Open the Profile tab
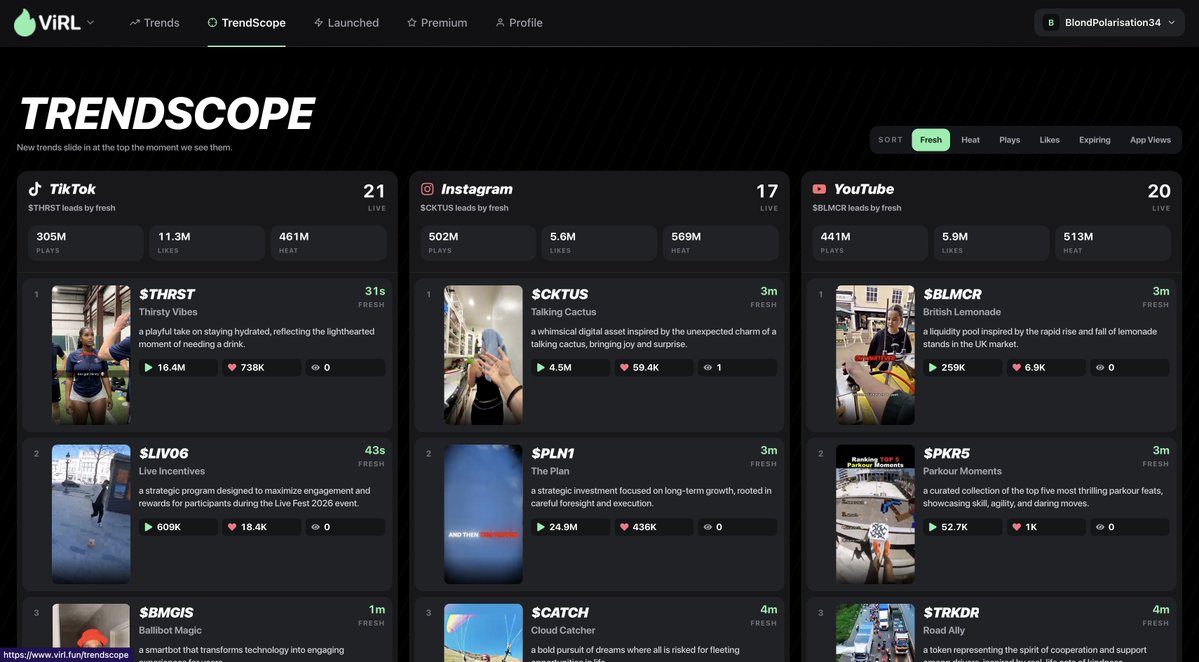The height and width of the screenshot is (662, 1199). click(x=519, y=23)
